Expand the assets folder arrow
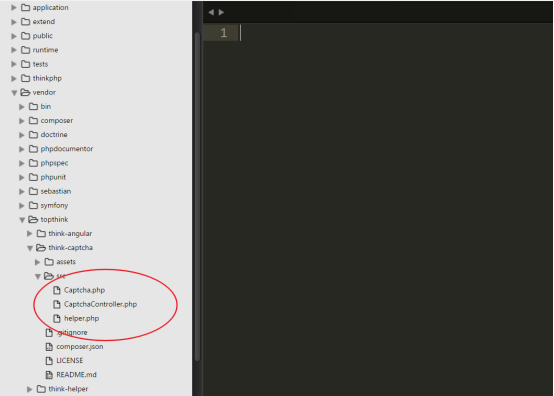This screenshot has width=554, height=396. pos(37,262)
